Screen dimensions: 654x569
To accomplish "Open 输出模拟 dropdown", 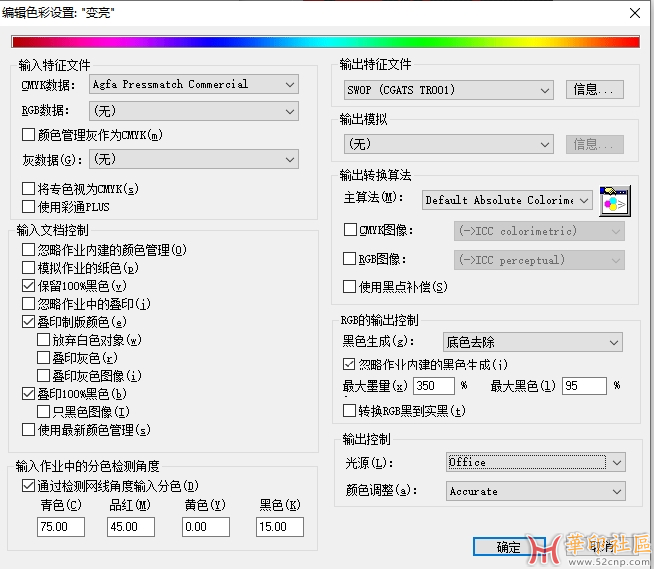I will tap(449, 144).
